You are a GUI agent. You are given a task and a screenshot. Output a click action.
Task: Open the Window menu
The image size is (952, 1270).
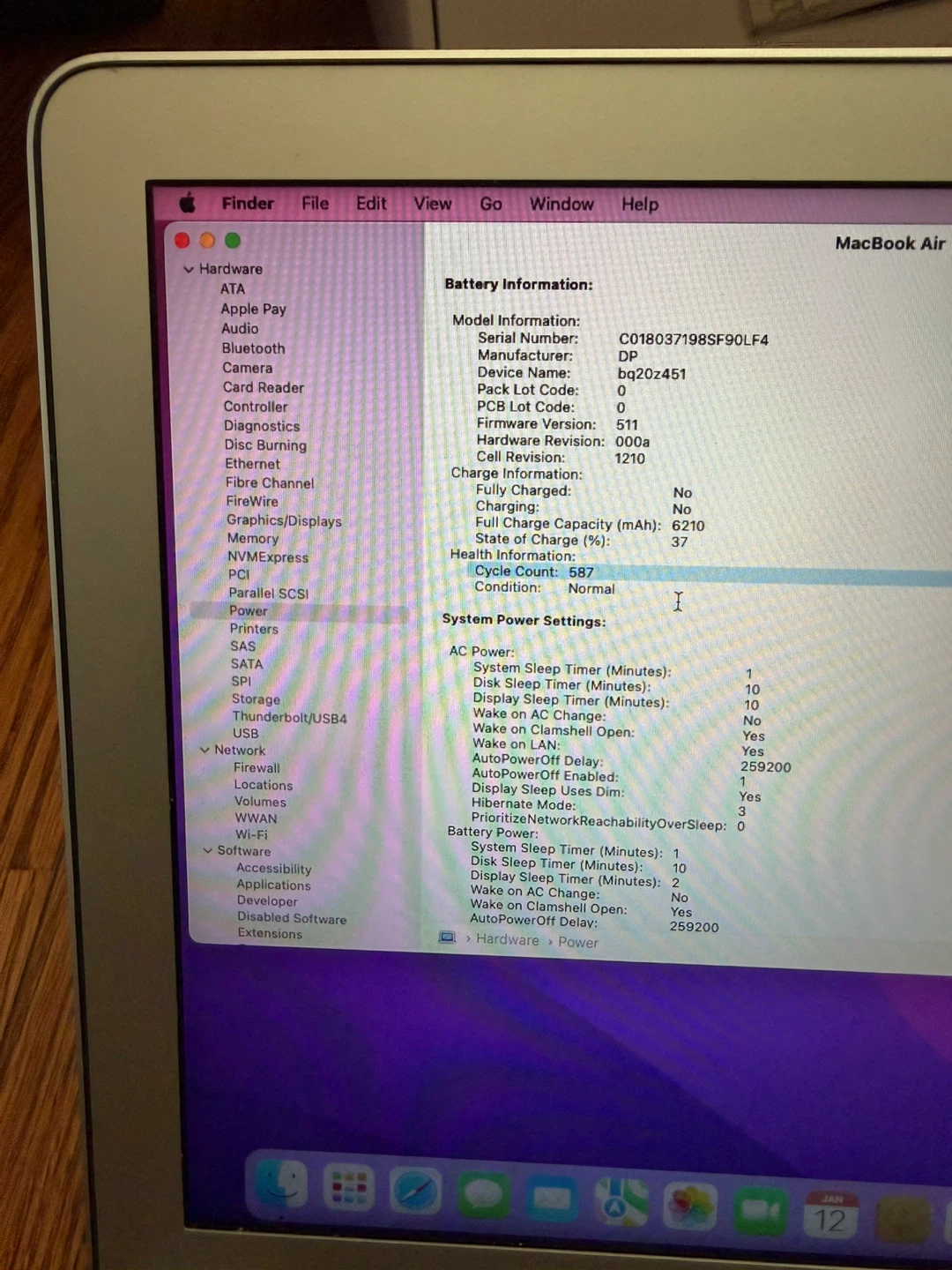click(562, 204)
